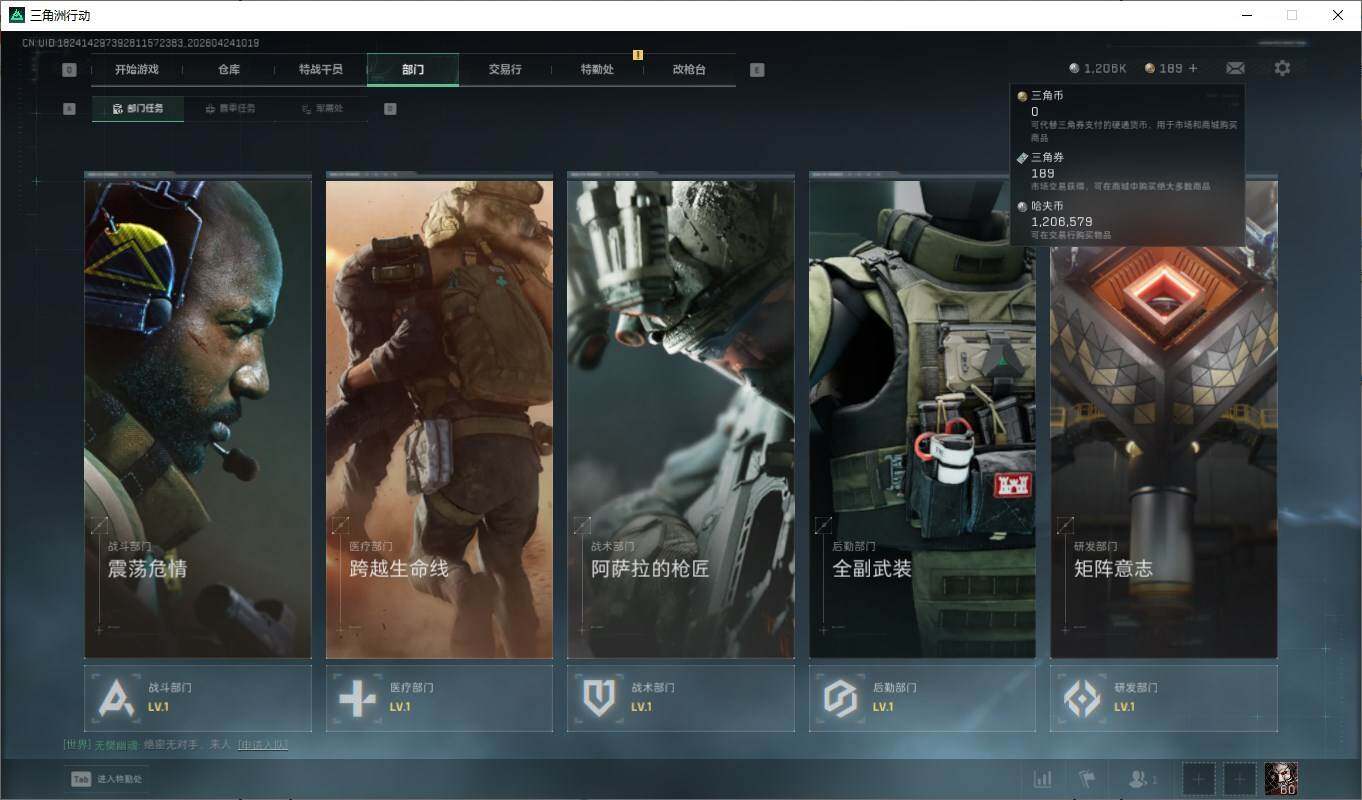Open the player avatar level 60
This screenshot has height=800, width=1362.
1281,778
